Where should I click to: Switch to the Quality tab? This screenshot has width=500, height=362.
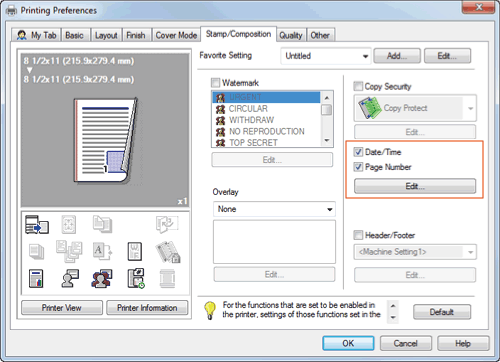click(x=291, y=35)
